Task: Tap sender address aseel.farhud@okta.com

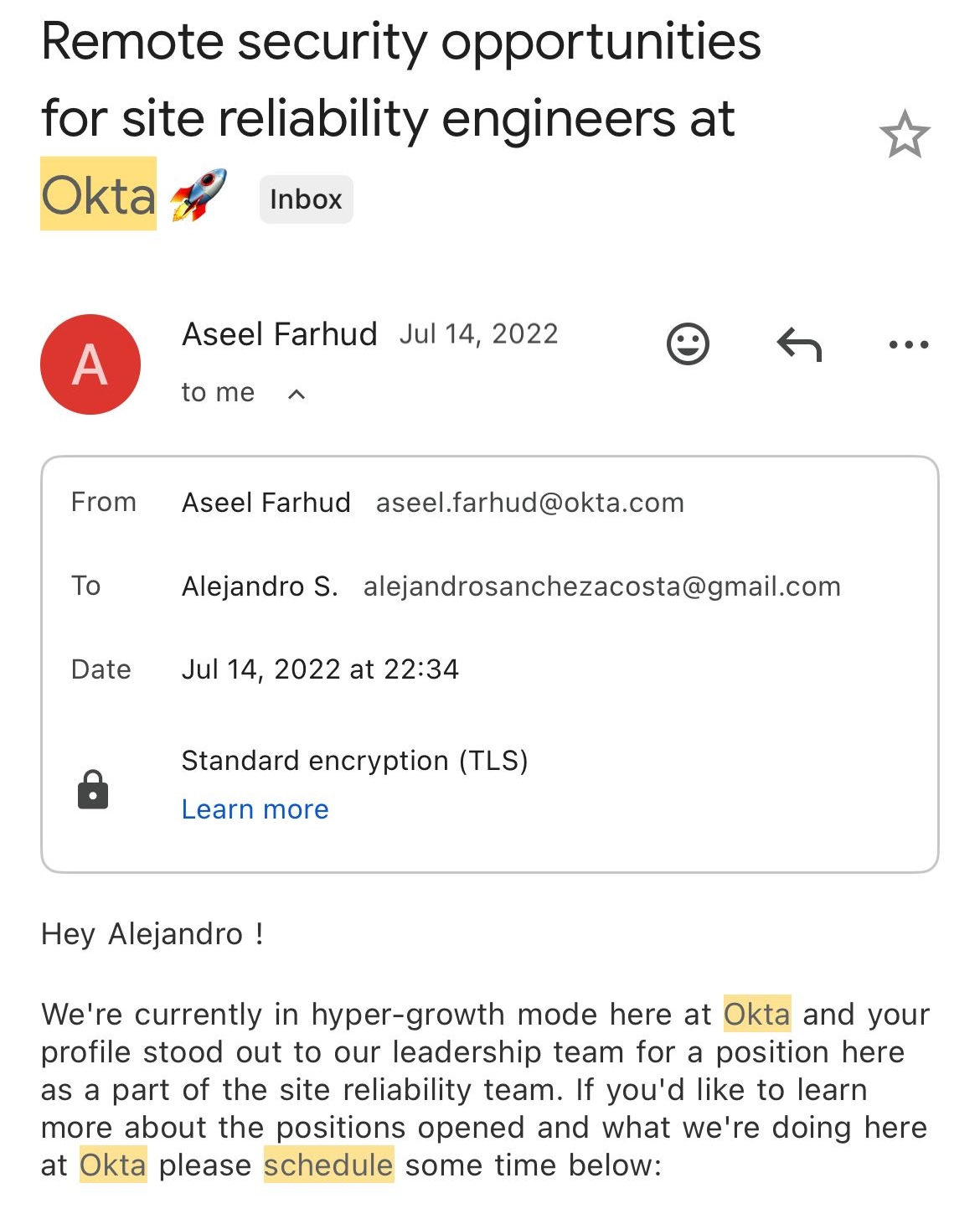Action: tap(529, 503)
